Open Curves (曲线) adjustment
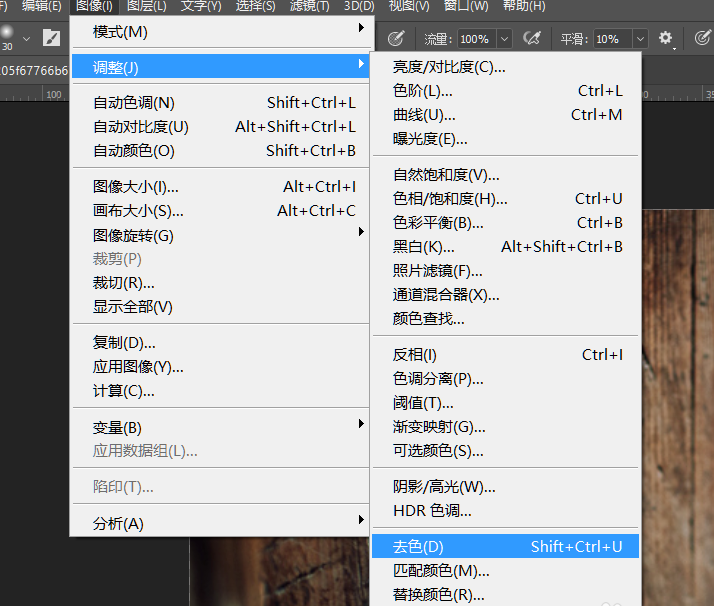The image size is (714, 606). [505, 115]
